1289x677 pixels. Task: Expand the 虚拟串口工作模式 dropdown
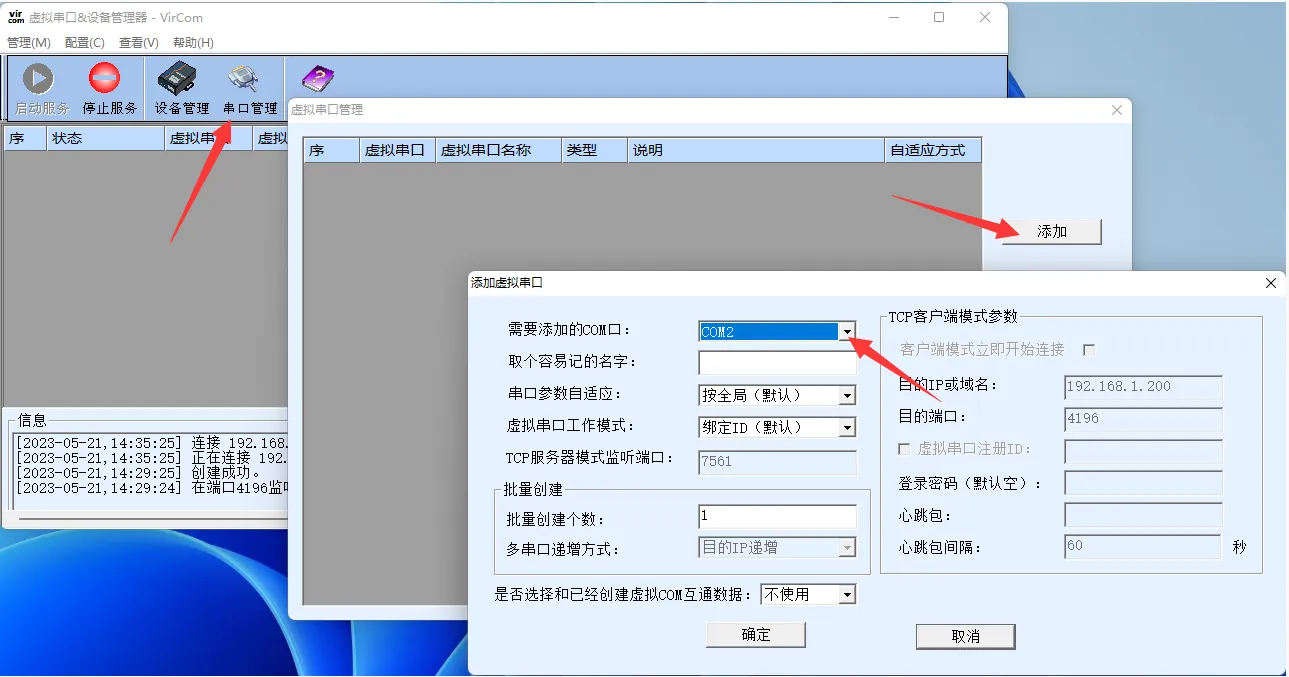tap(848, 427)
